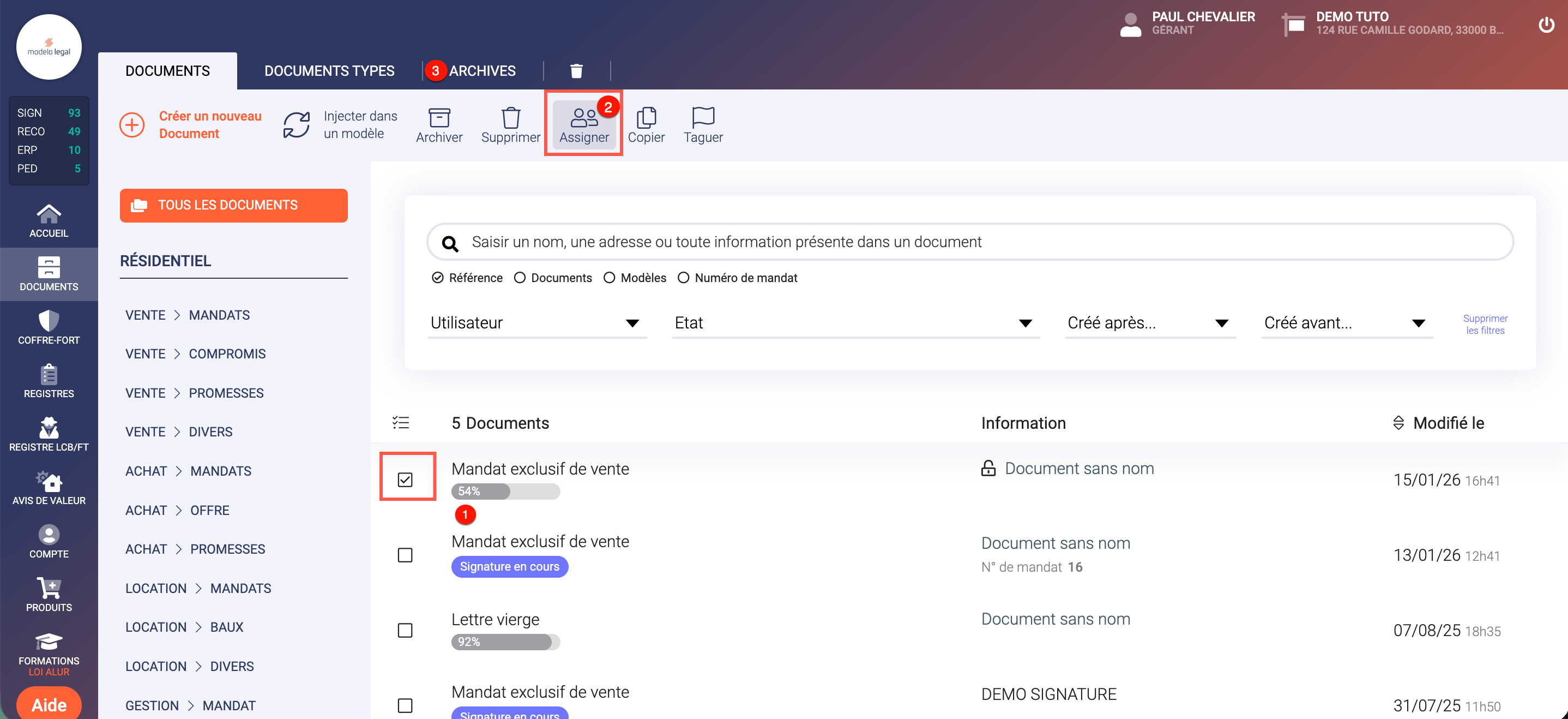Click the Supprimer trash icon in toolbar

(510, 117)
